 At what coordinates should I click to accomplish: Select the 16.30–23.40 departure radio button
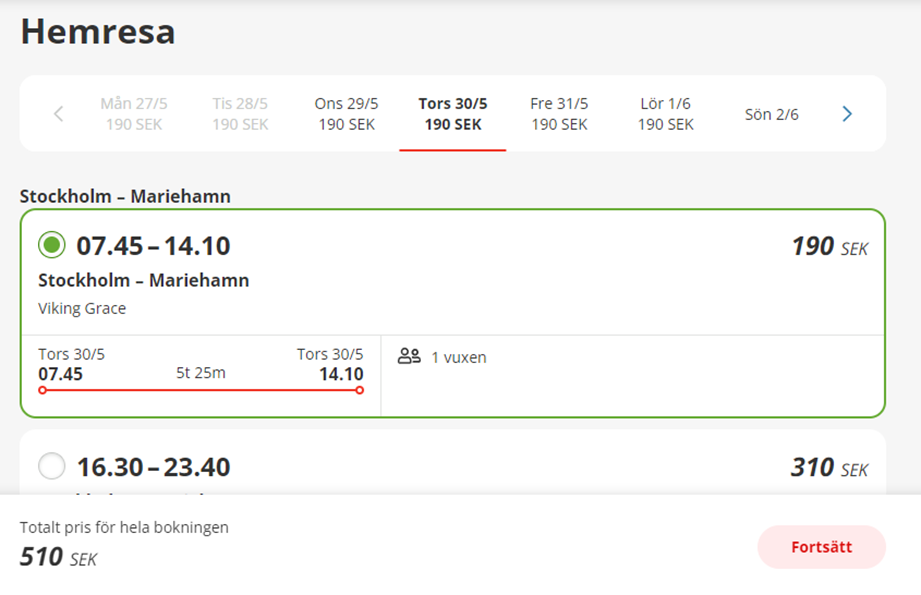pos(52,466)
